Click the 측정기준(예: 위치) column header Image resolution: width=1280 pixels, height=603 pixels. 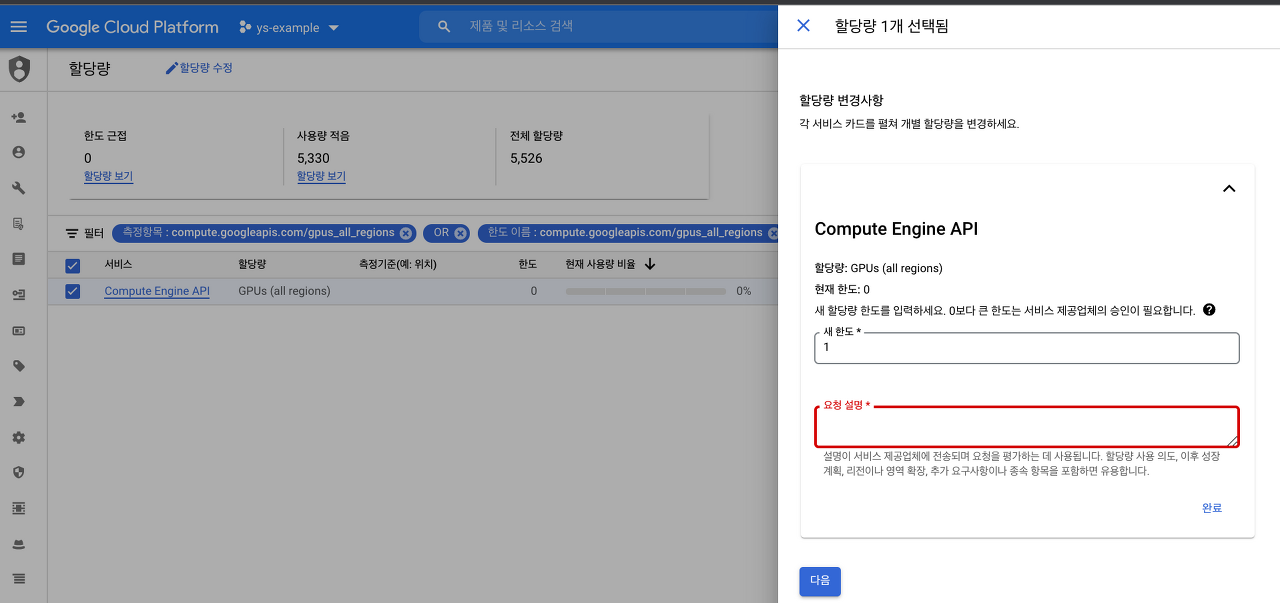(x=398, y=265)
